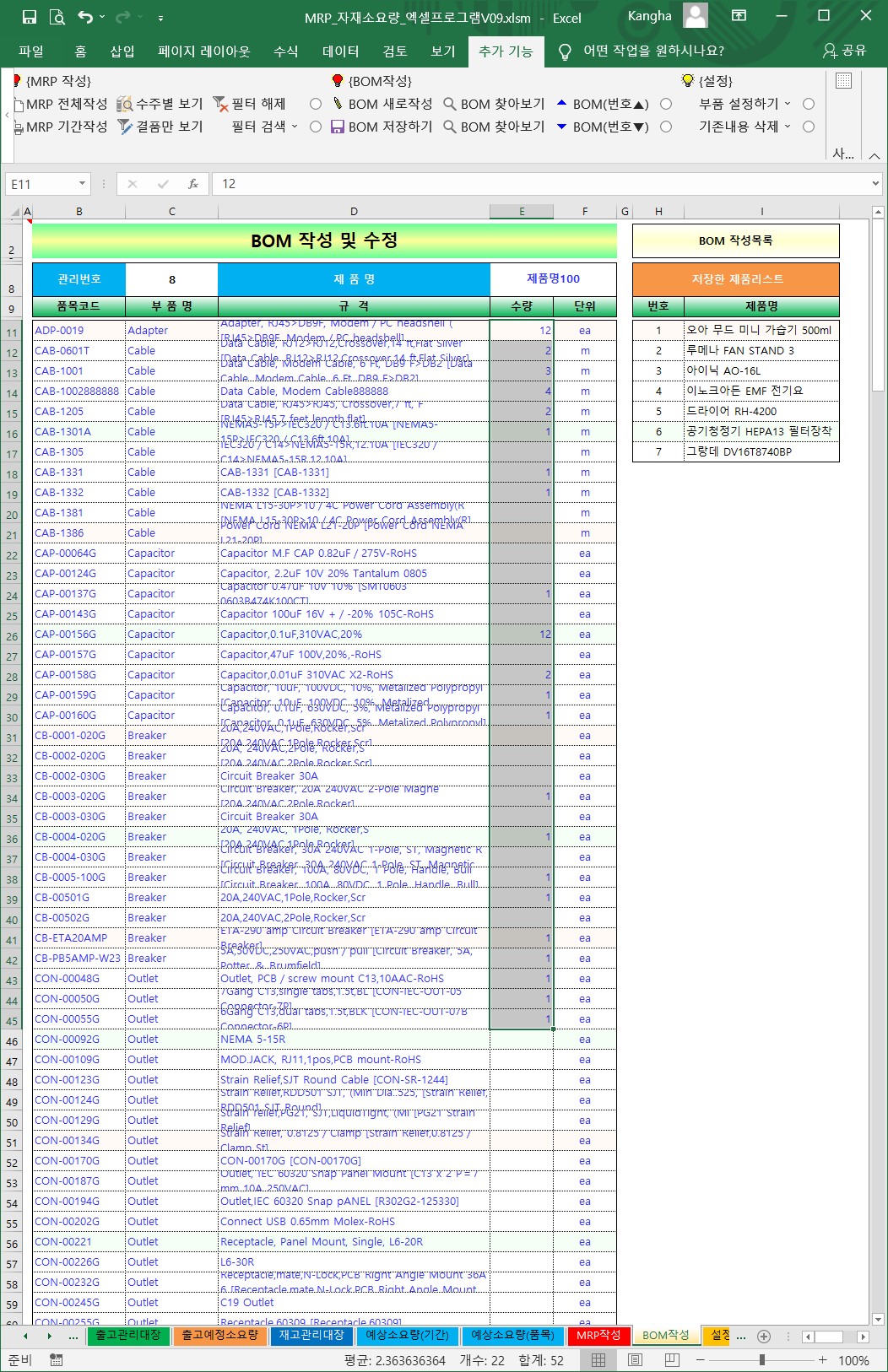Click the 결품만 보기 filter icon
Screen dimensions: 888x1372
[x=125, y=127]
